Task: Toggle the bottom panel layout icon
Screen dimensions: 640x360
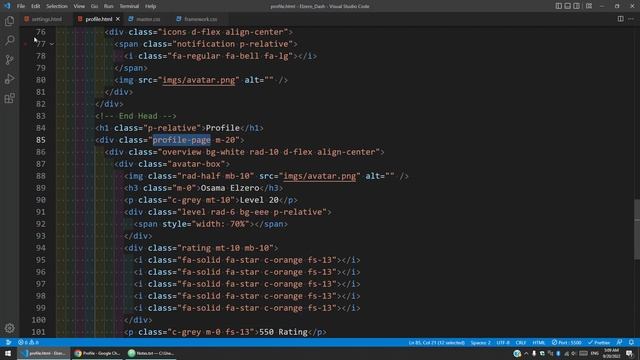Action: pyautogui.click(x=567, y=6)
